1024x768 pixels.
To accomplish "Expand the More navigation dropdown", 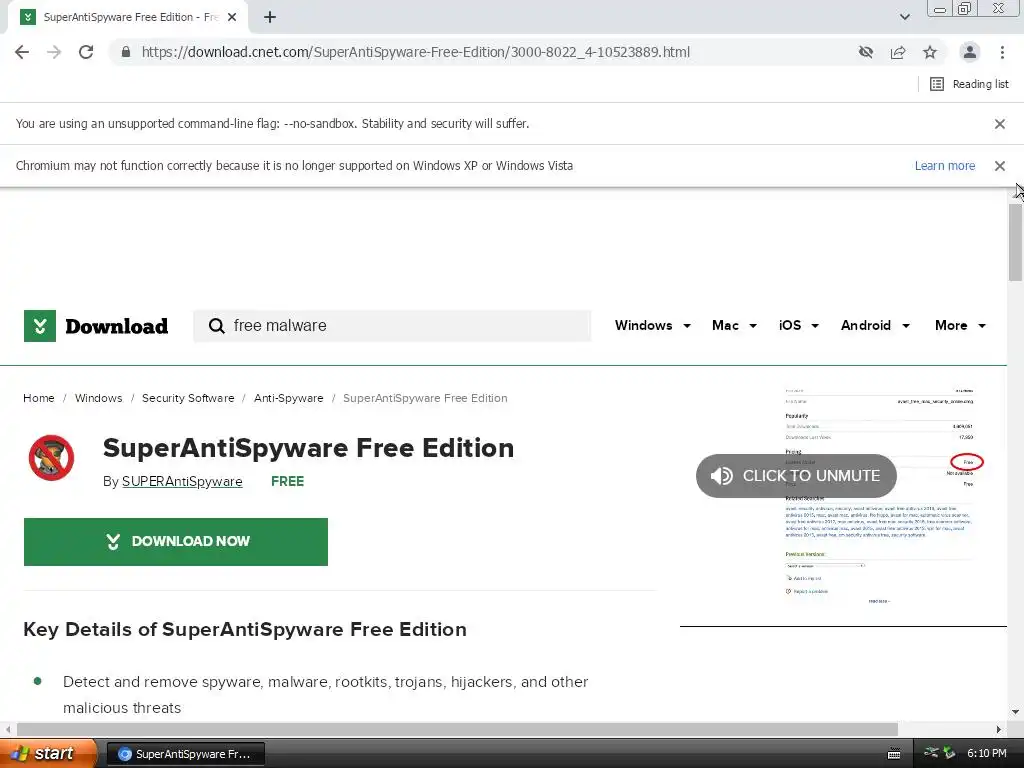I will point(960,326).
